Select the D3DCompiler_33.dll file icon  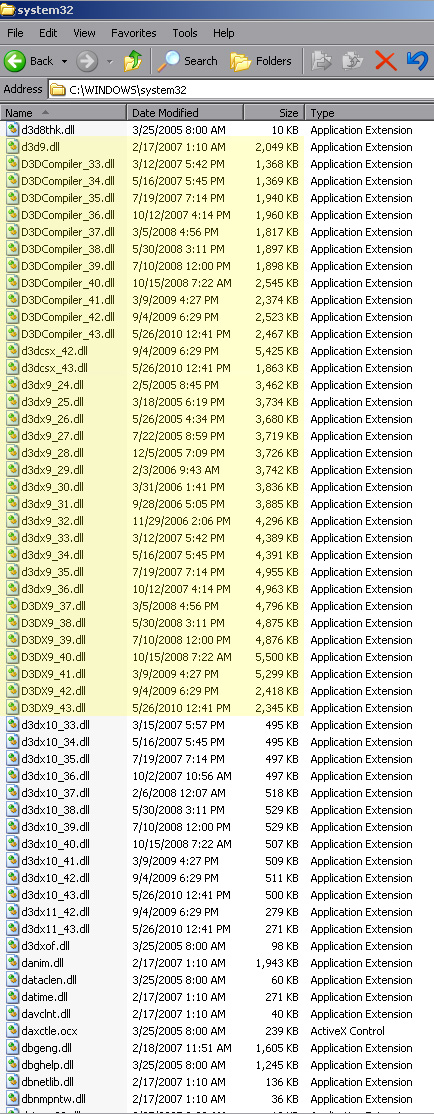(12, 164)
